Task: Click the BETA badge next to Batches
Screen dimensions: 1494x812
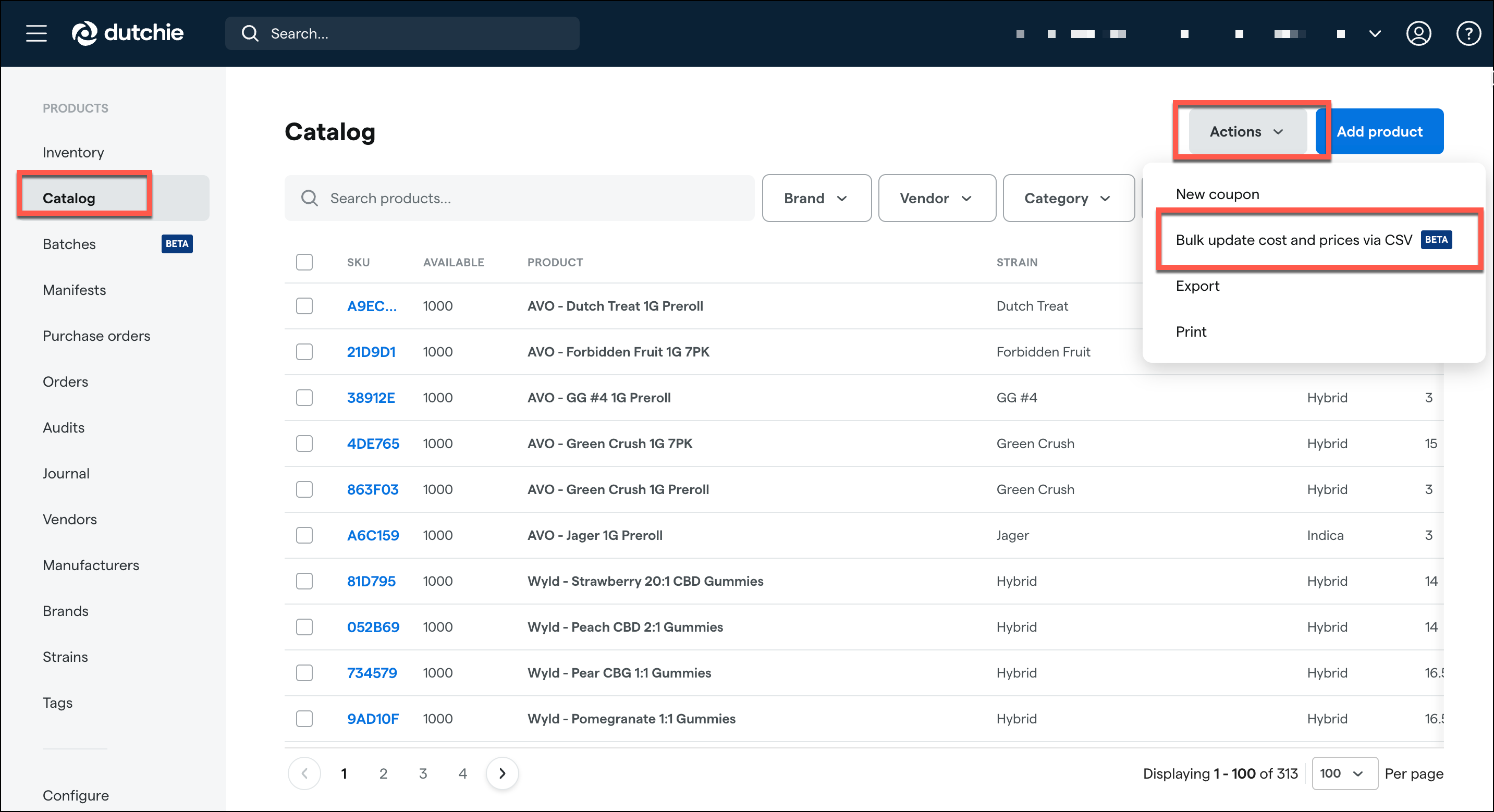Action: (177, 243)
